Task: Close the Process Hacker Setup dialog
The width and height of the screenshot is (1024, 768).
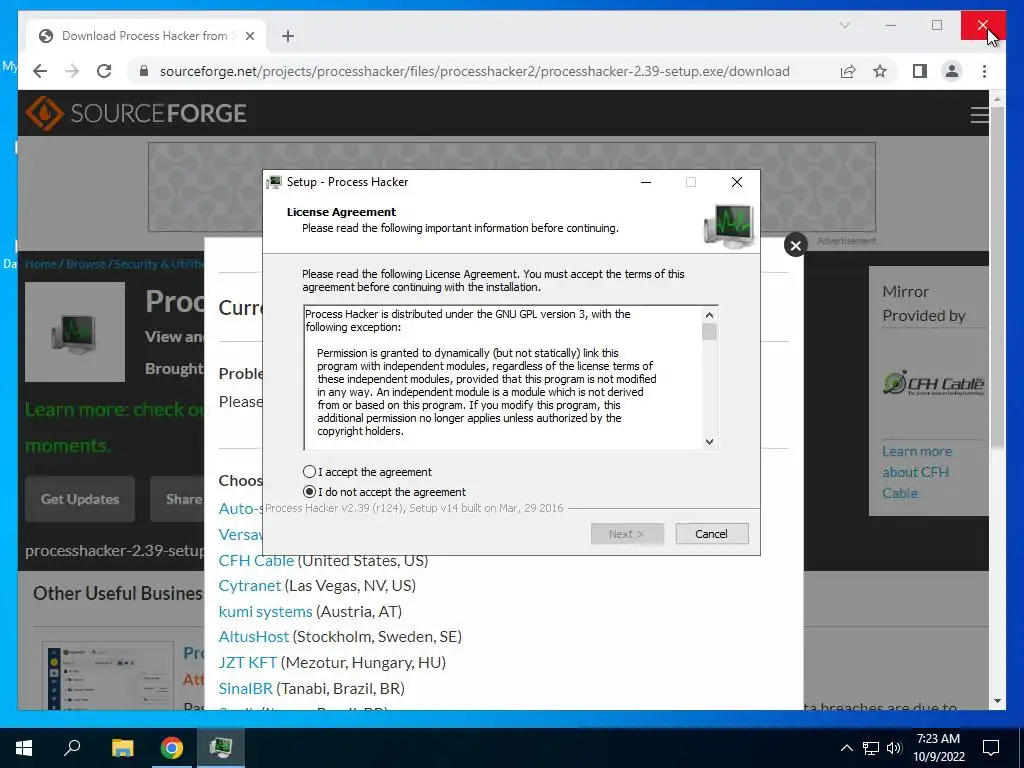Action: (x=737, y=182)
